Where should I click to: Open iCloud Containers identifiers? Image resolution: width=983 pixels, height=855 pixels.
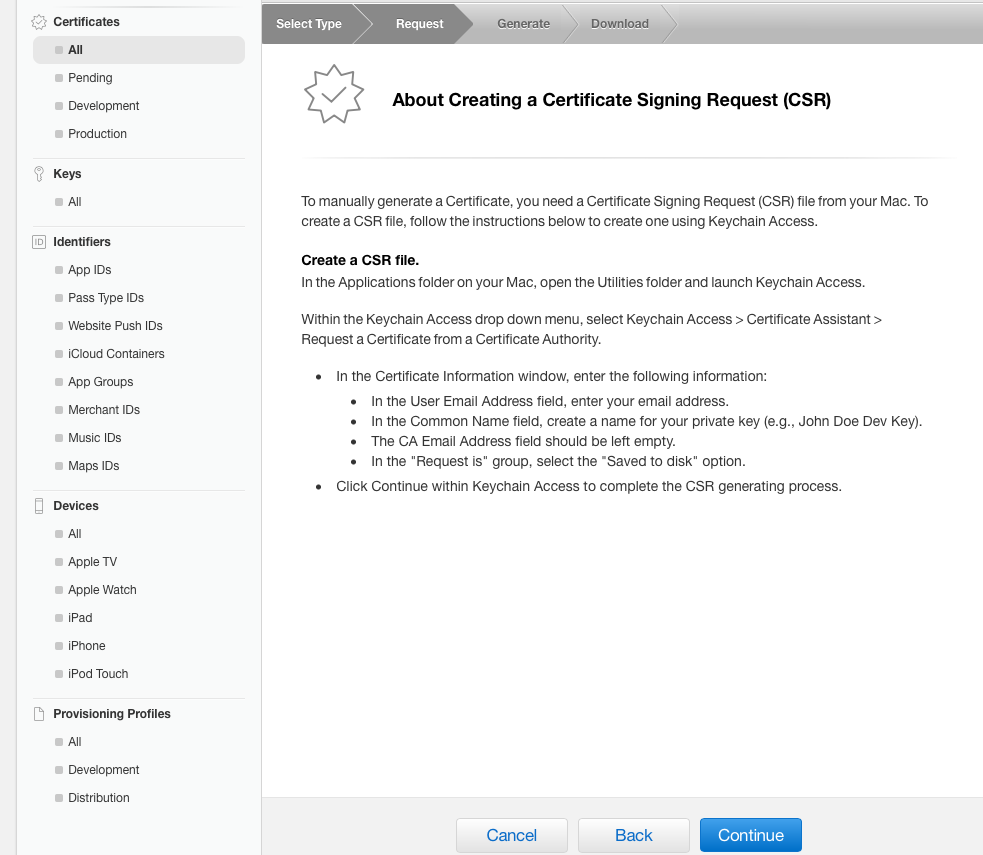[117, 354]
